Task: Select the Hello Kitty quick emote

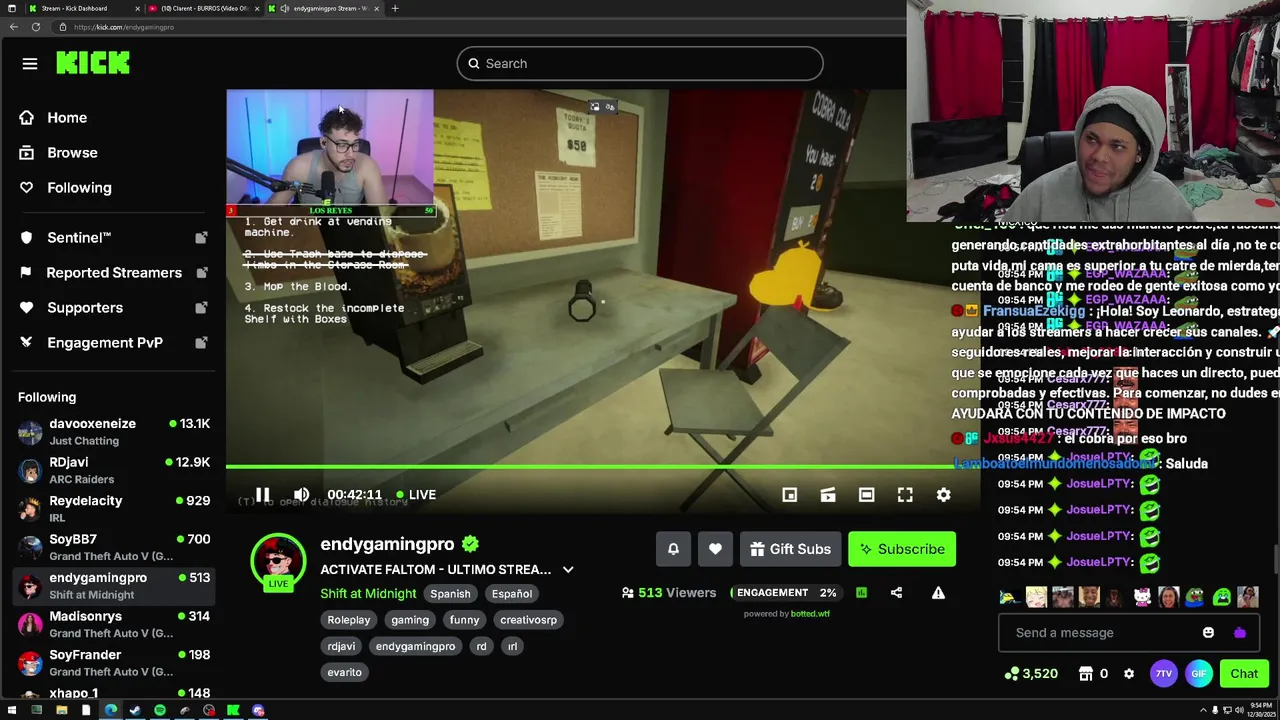Action: tap(1142, 597)
